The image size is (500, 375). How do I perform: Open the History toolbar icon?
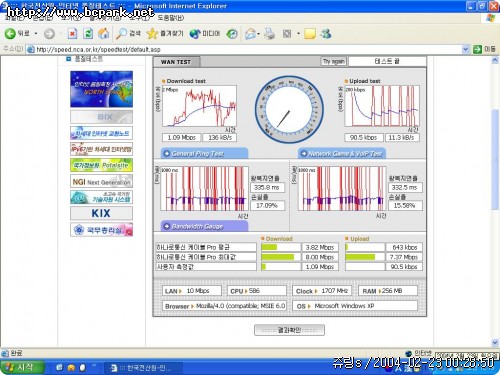[x=232, y=33]
